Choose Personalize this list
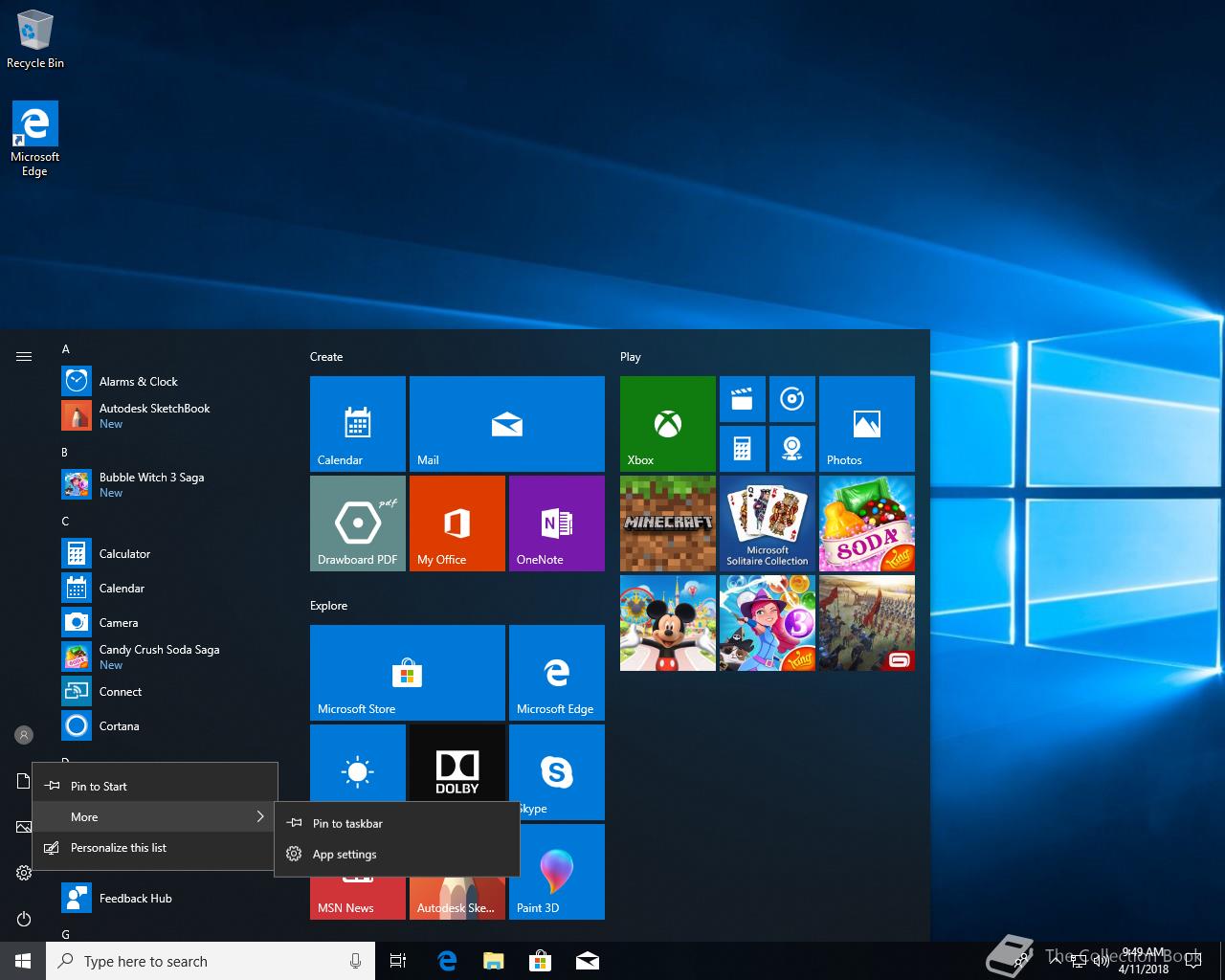This screenshot has width=1225, height=980. [x=155, y=847]
